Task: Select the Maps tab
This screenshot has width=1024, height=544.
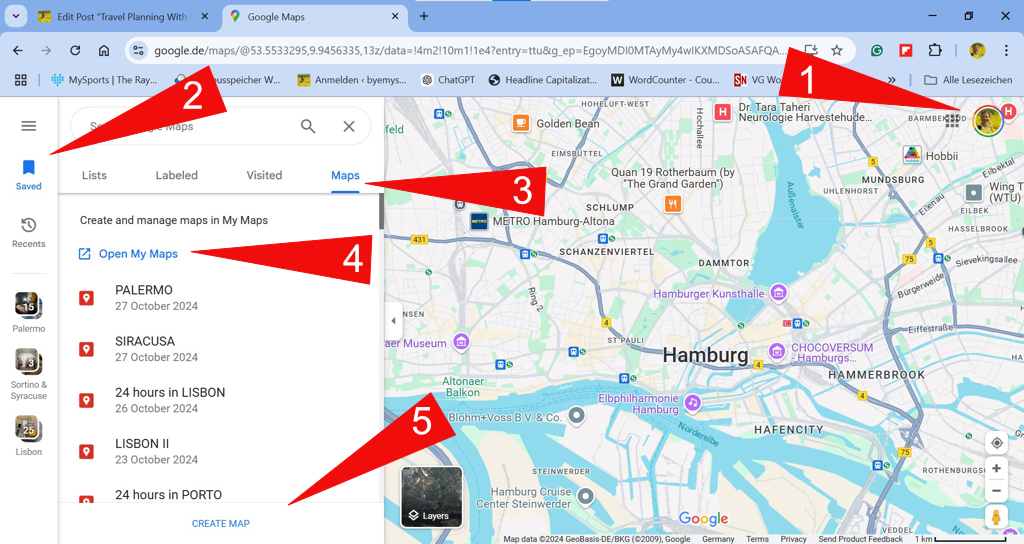Action: pyautogui.click(x=345, y=175)
